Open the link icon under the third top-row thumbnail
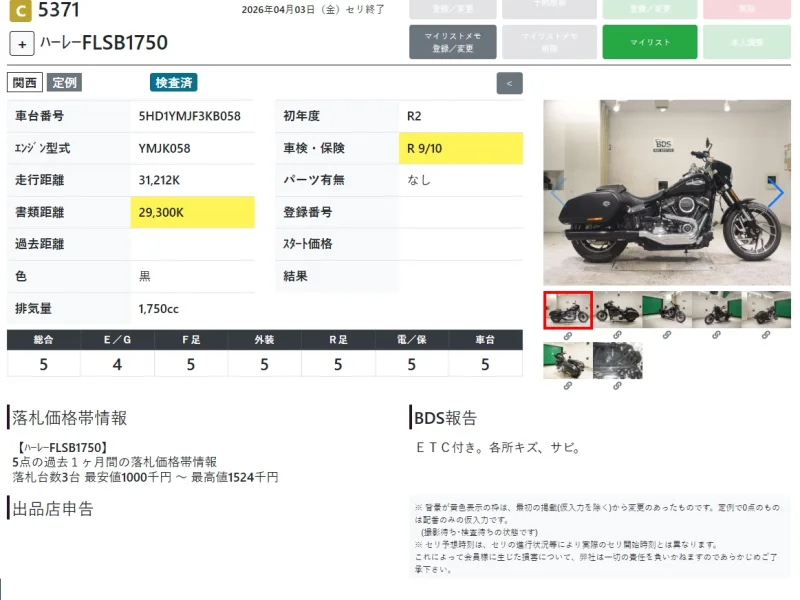This screenshot has height=600, width=800. [x=667, y=335]
